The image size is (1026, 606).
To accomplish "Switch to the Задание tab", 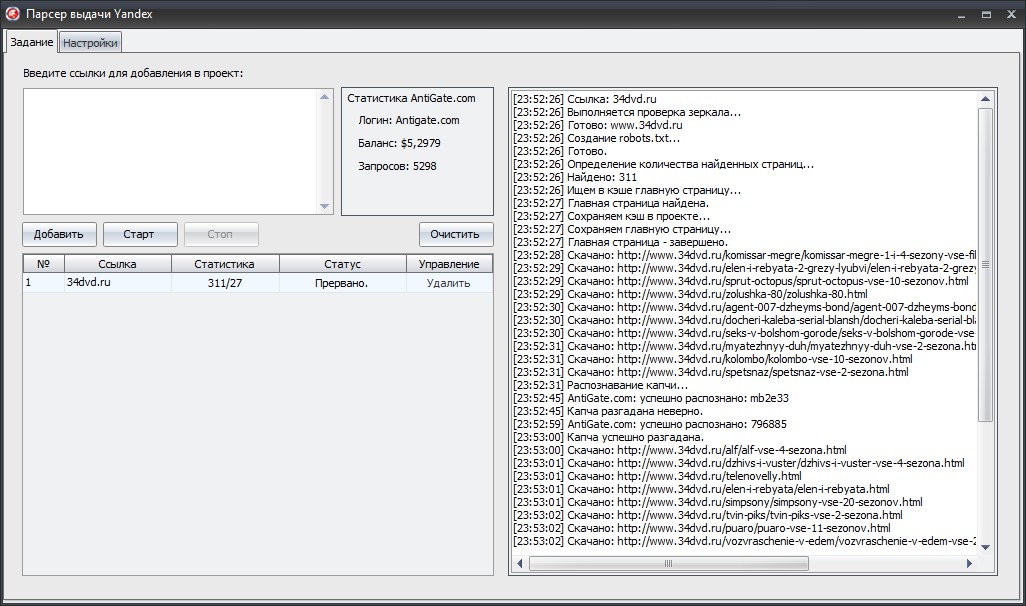I will click(x=31, y=42).
